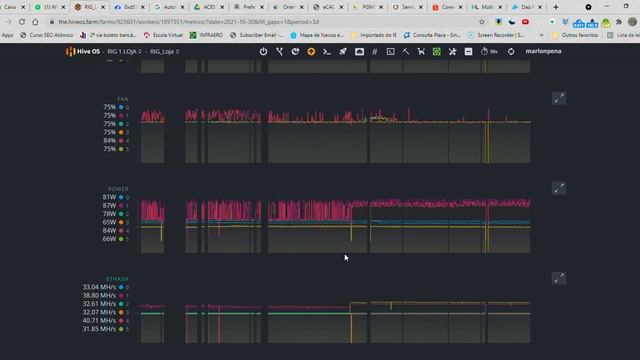Open the Outros favoritos bookmarks folder

tap(575, 35)
